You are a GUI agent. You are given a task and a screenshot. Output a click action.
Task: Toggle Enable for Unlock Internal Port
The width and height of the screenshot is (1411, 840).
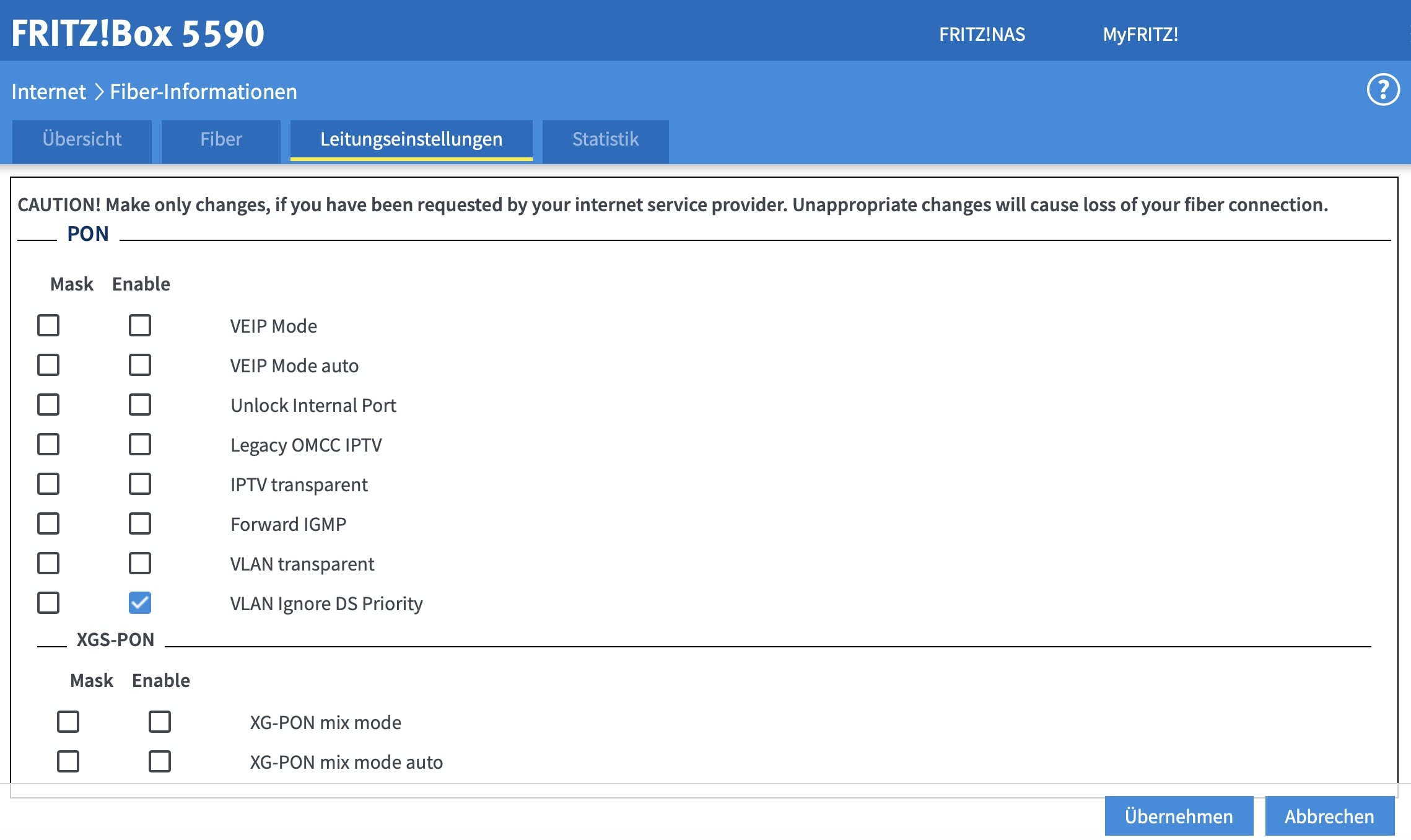point(140,405)
